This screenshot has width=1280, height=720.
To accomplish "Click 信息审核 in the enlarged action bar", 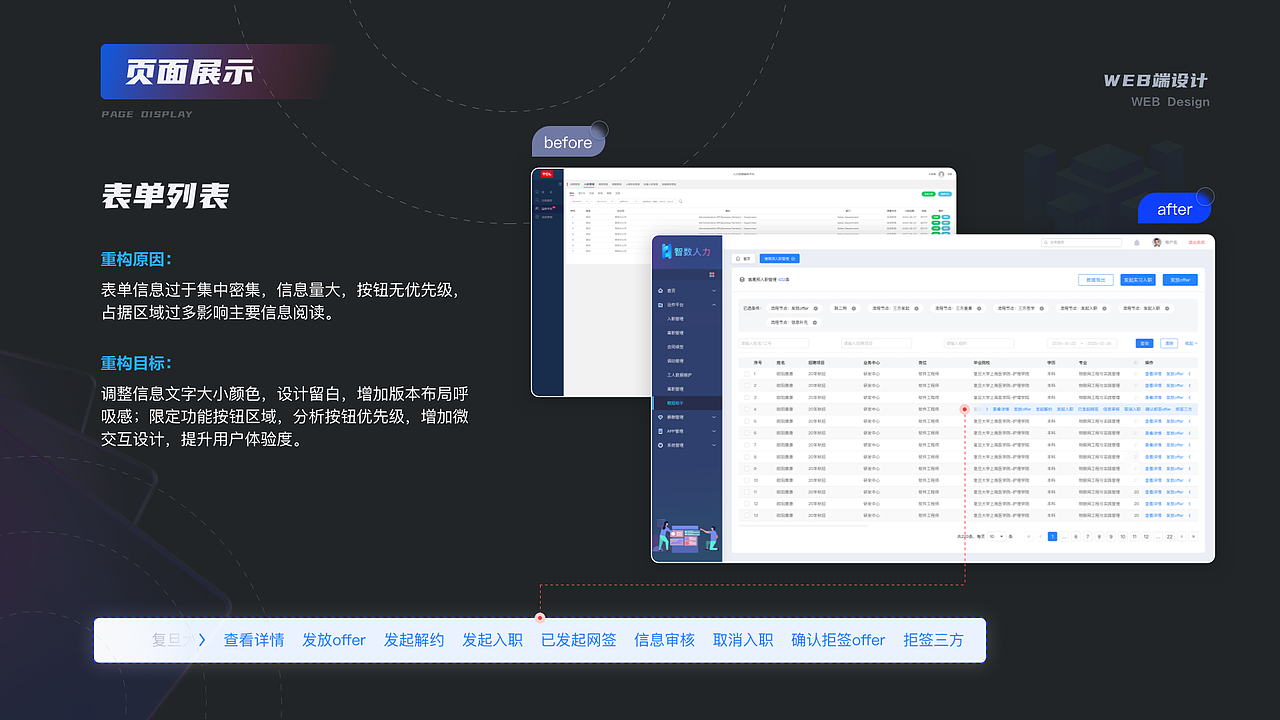I will [x=664, y=640].
